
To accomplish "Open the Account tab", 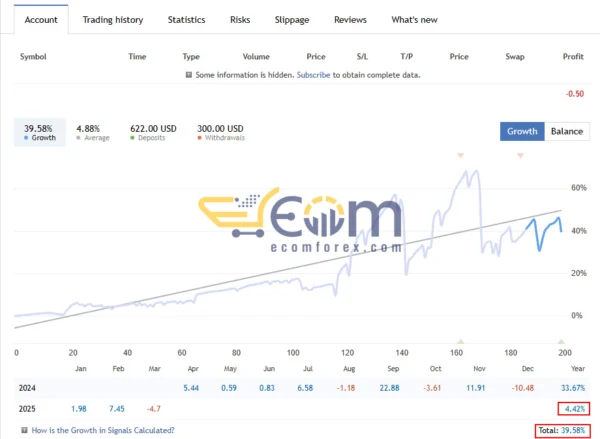I will tap(41, 20).
